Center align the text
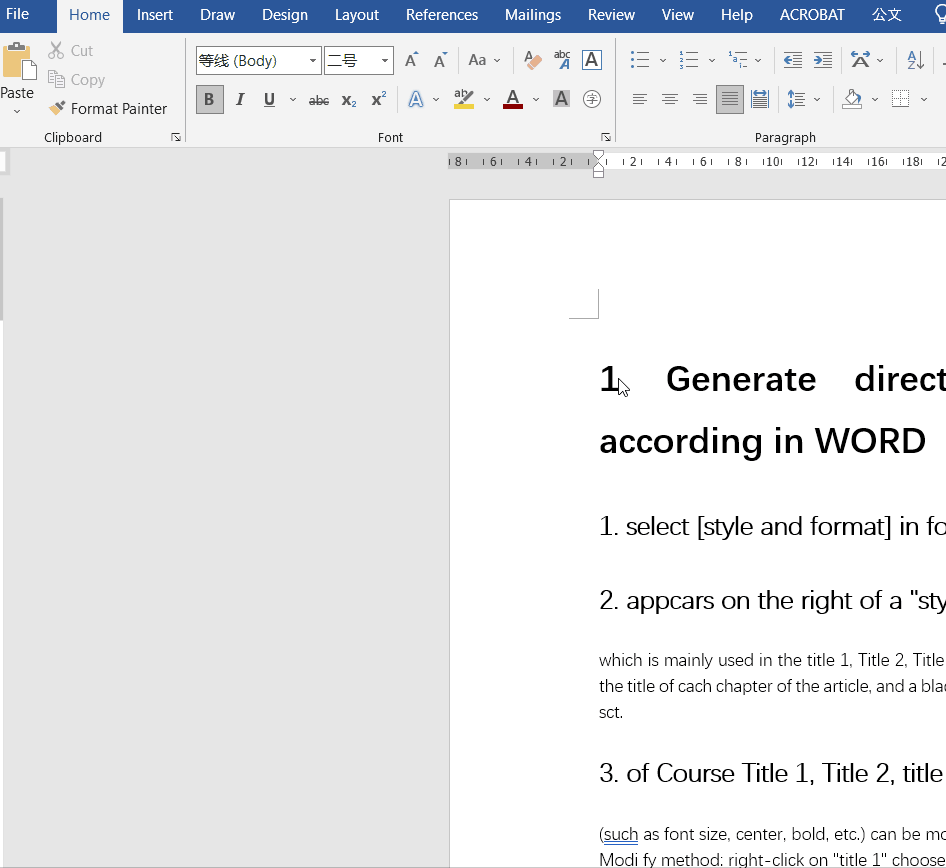Viewport: 946px width, 868px height. 670,100
